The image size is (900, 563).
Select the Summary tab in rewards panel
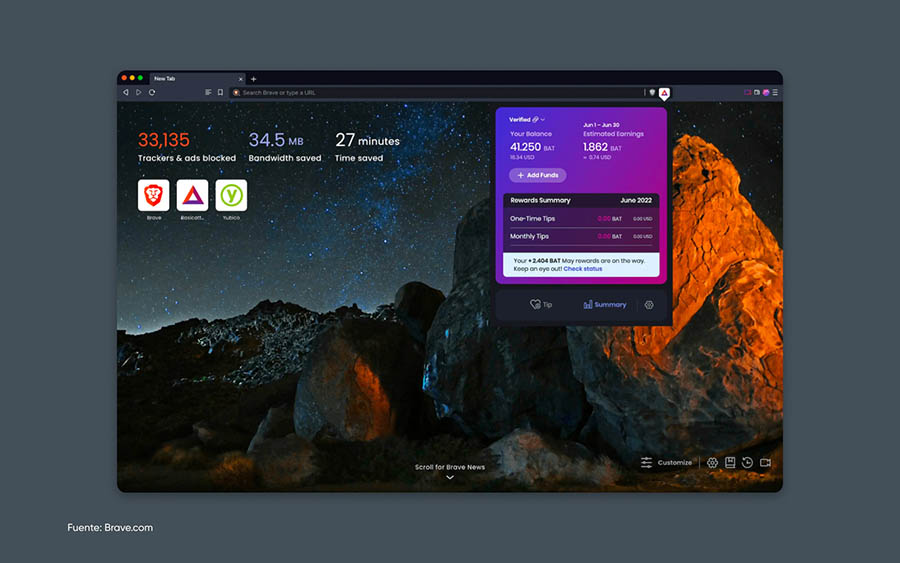tap(605, 305)
